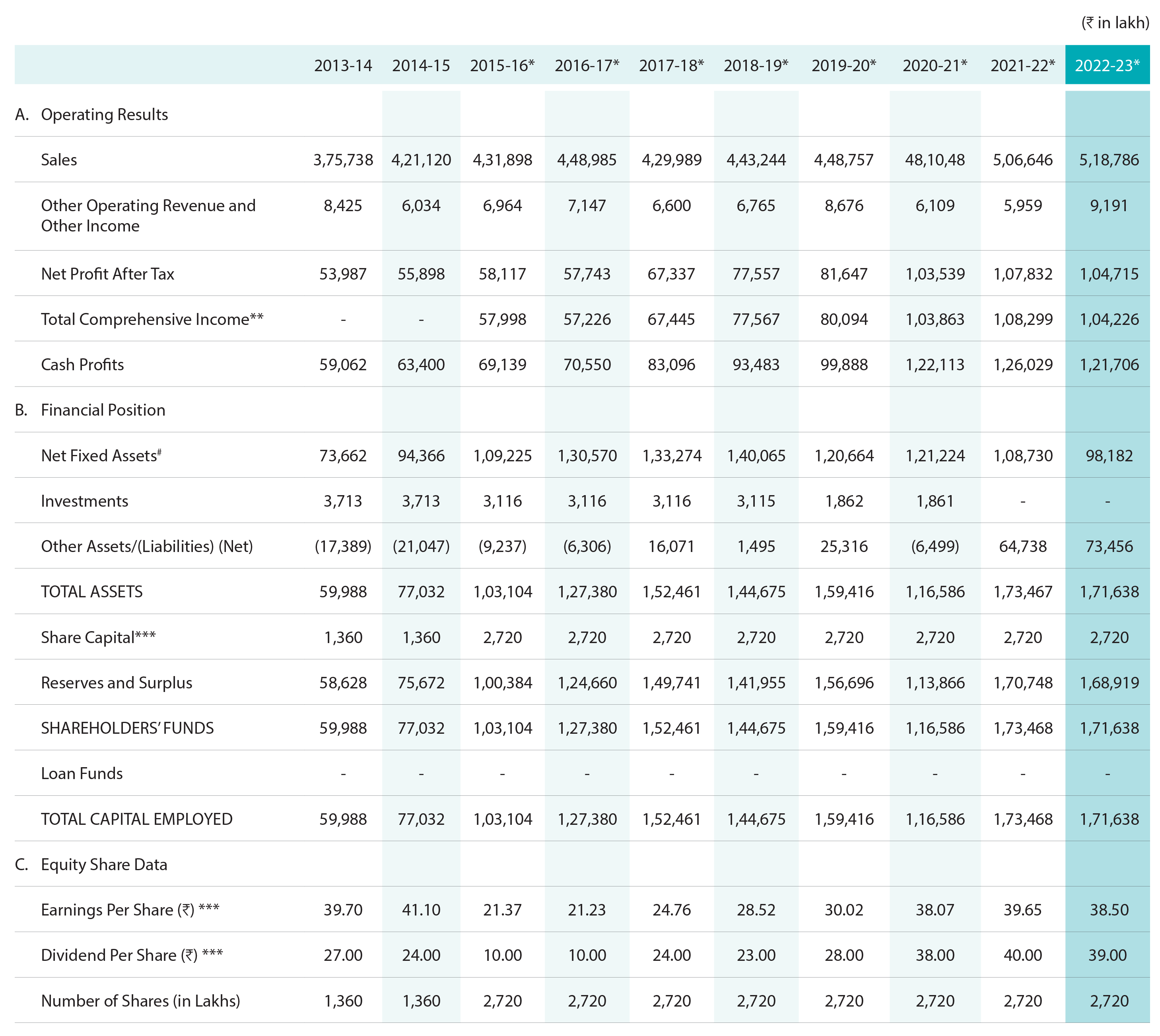Click the 'Net Fixed Assets' row label
The width and height of the screenshot is (1160, 1036).
tap(101, 455)
